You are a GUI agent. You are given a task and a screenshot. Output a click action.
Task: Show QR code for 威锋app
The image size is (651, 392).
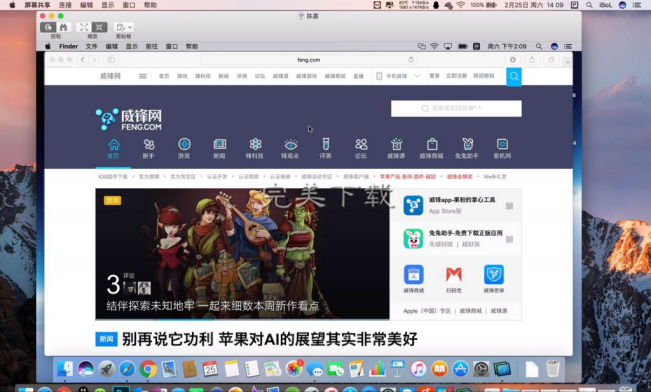tap(509, 206)
